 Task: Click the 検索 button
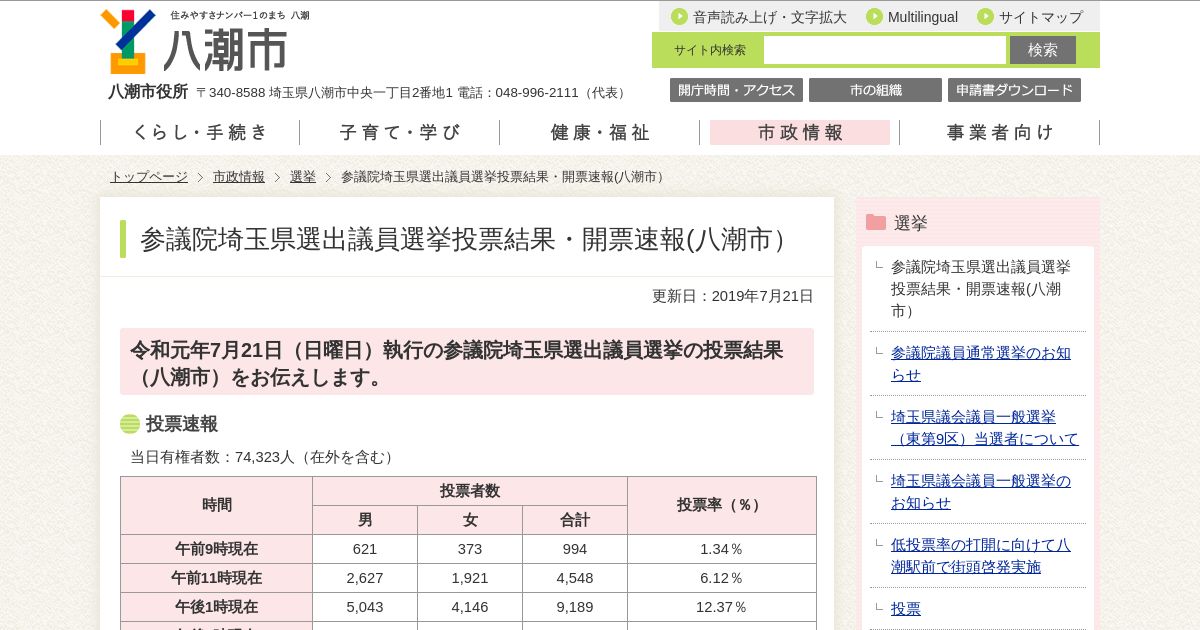click(x=1043, y=50)
